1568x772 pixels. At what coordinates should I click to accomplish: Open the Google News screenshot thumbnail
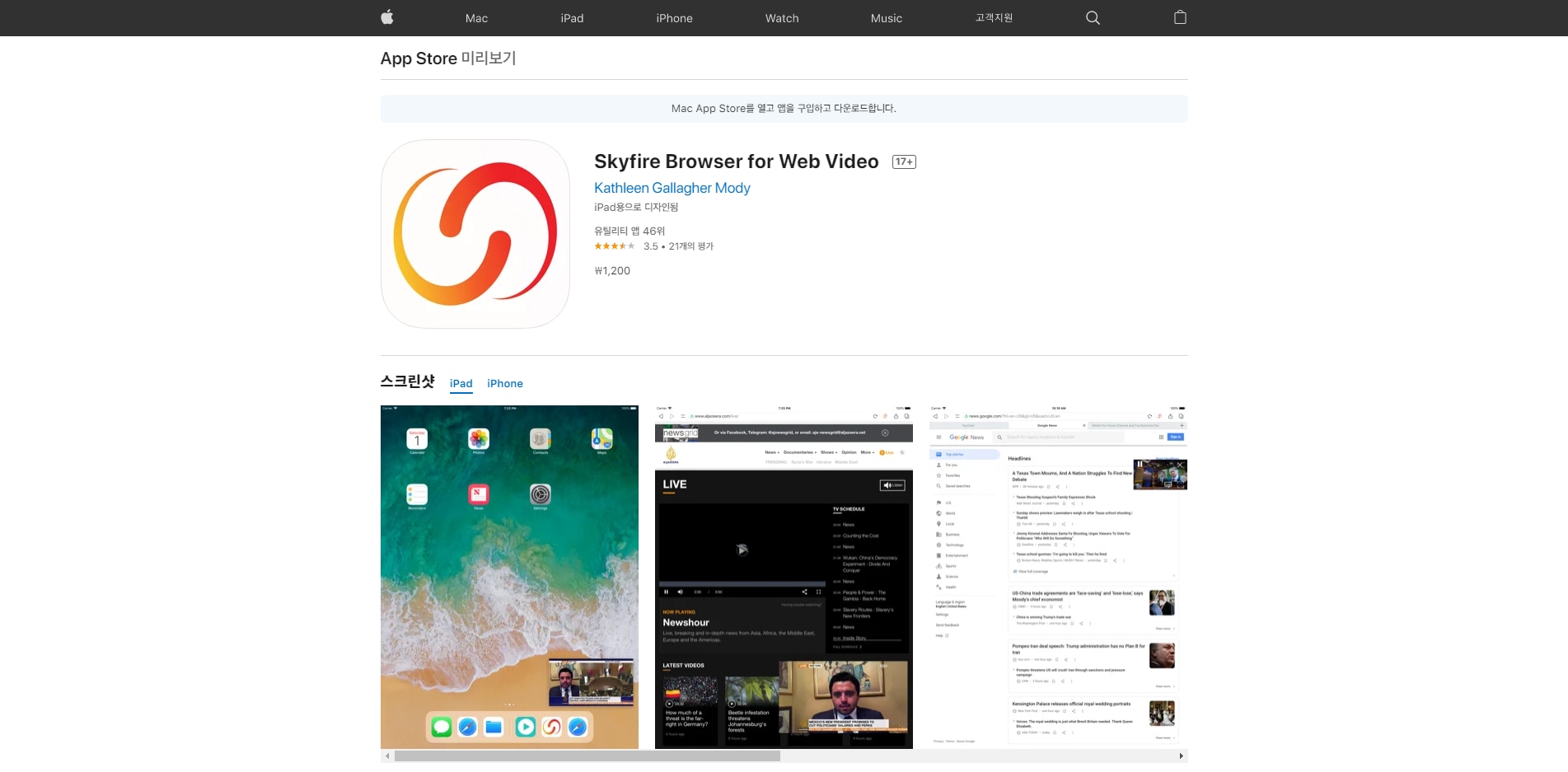(x=1058, y=577)
